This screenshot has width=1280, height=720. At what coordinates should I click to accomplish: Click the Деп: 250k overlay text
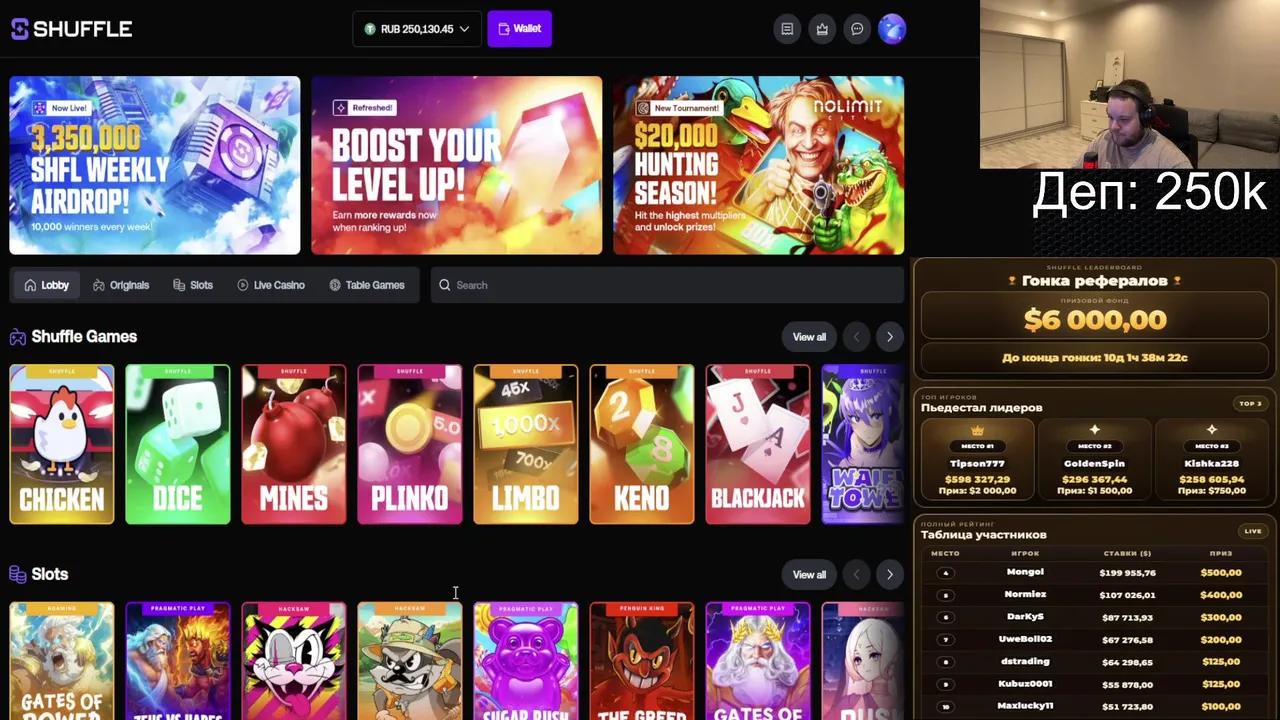1149,192
